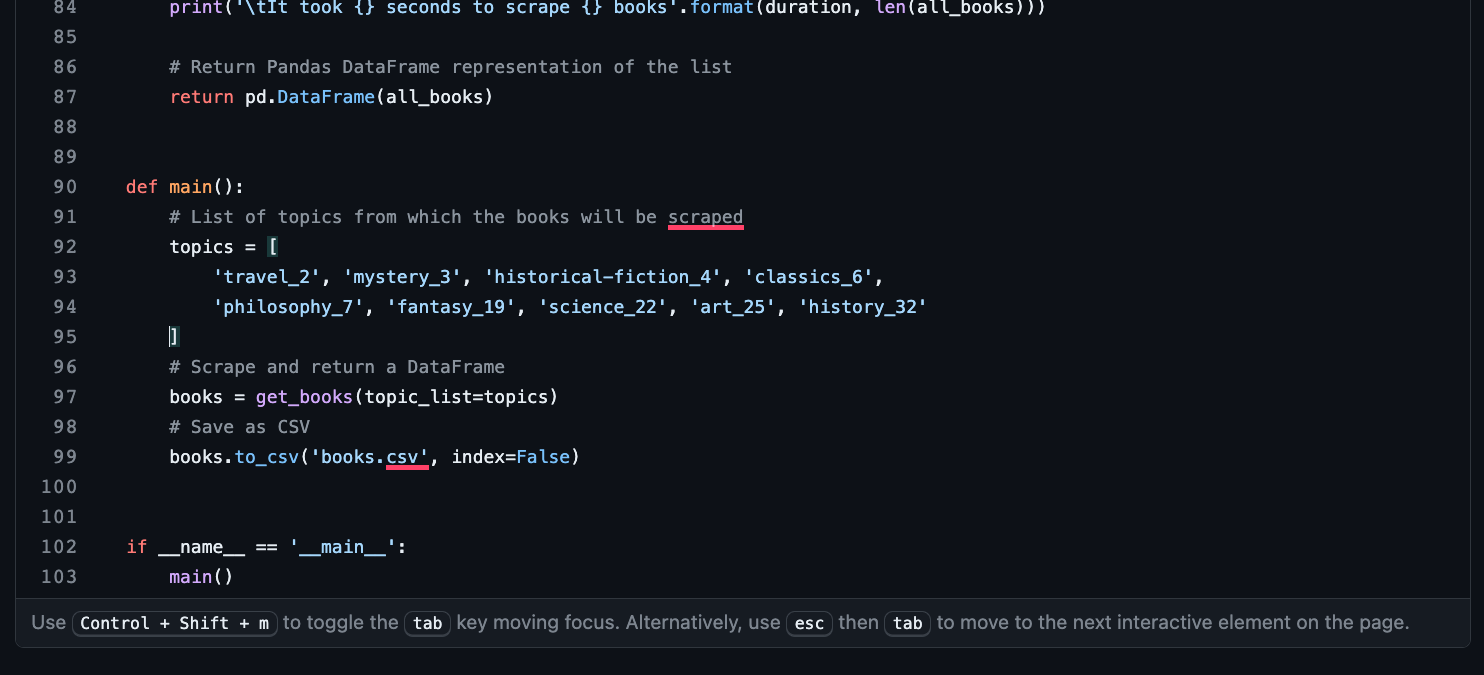The width and height of the screenshot is (1484, 675).
Task: Click line number 102
Action: click(59, 546)
